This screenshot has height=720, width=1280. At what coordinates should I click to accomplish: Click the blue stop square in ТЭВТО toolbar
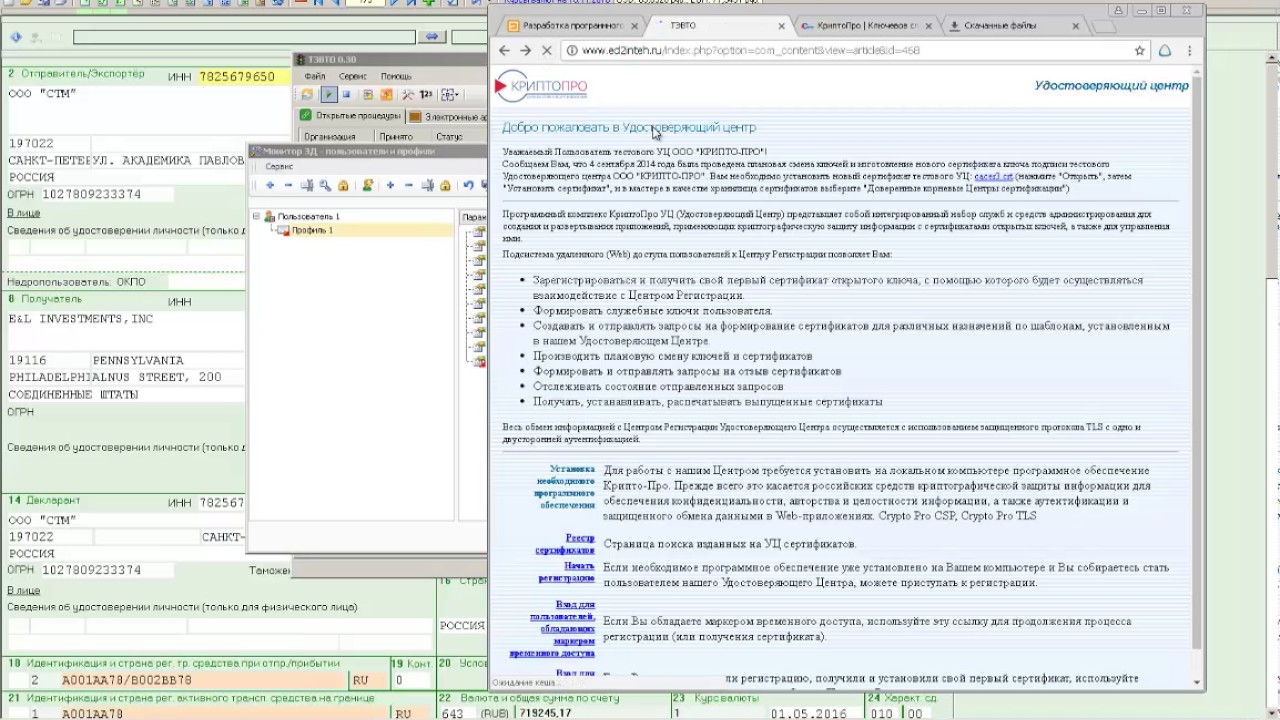click(x=347, y=95)
